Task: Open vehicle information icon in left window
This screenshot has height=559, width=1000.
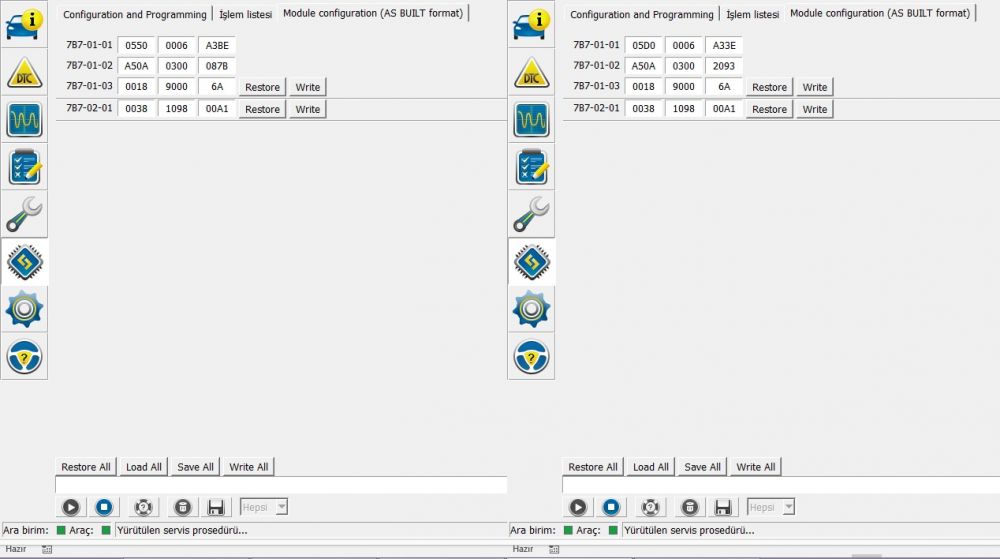Action: coord(24,24)
